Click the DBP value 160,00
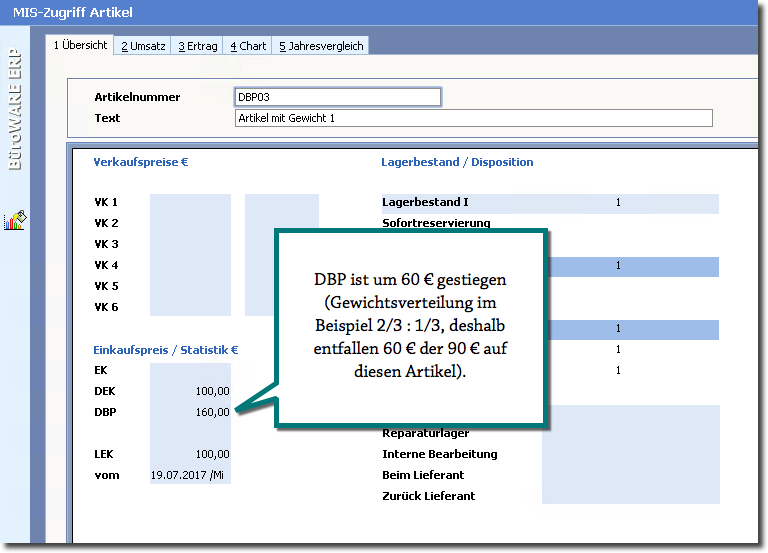 pos(214,411)
